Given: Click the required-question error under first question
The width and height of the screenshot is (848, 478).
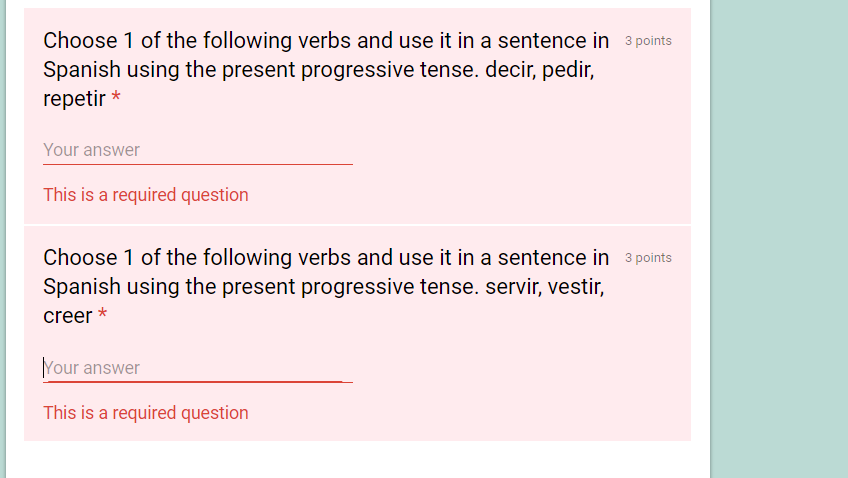Looking at the screenshot, I should pyautogui.click(x=146, y=195).
